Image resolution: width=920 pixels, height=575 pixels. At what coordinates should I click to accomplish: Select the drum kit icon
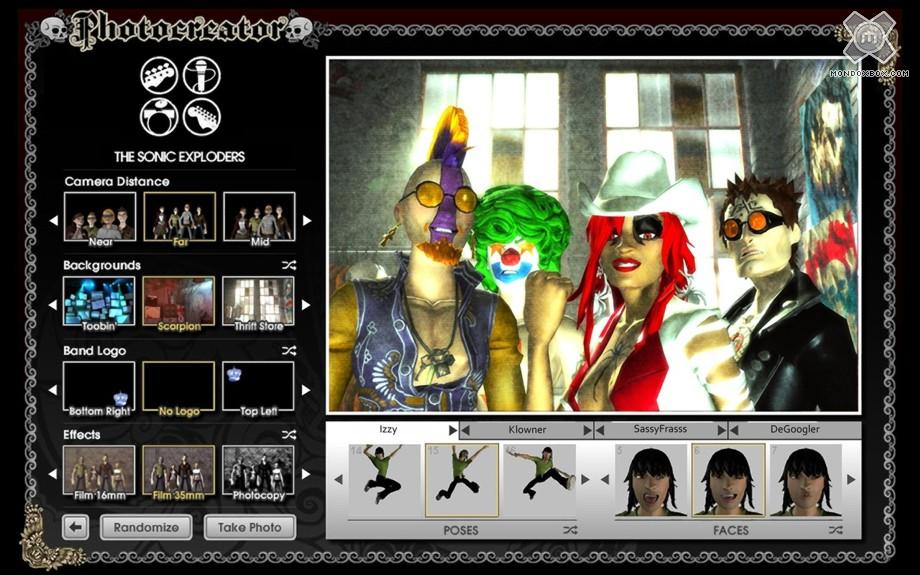coord(160,117)
